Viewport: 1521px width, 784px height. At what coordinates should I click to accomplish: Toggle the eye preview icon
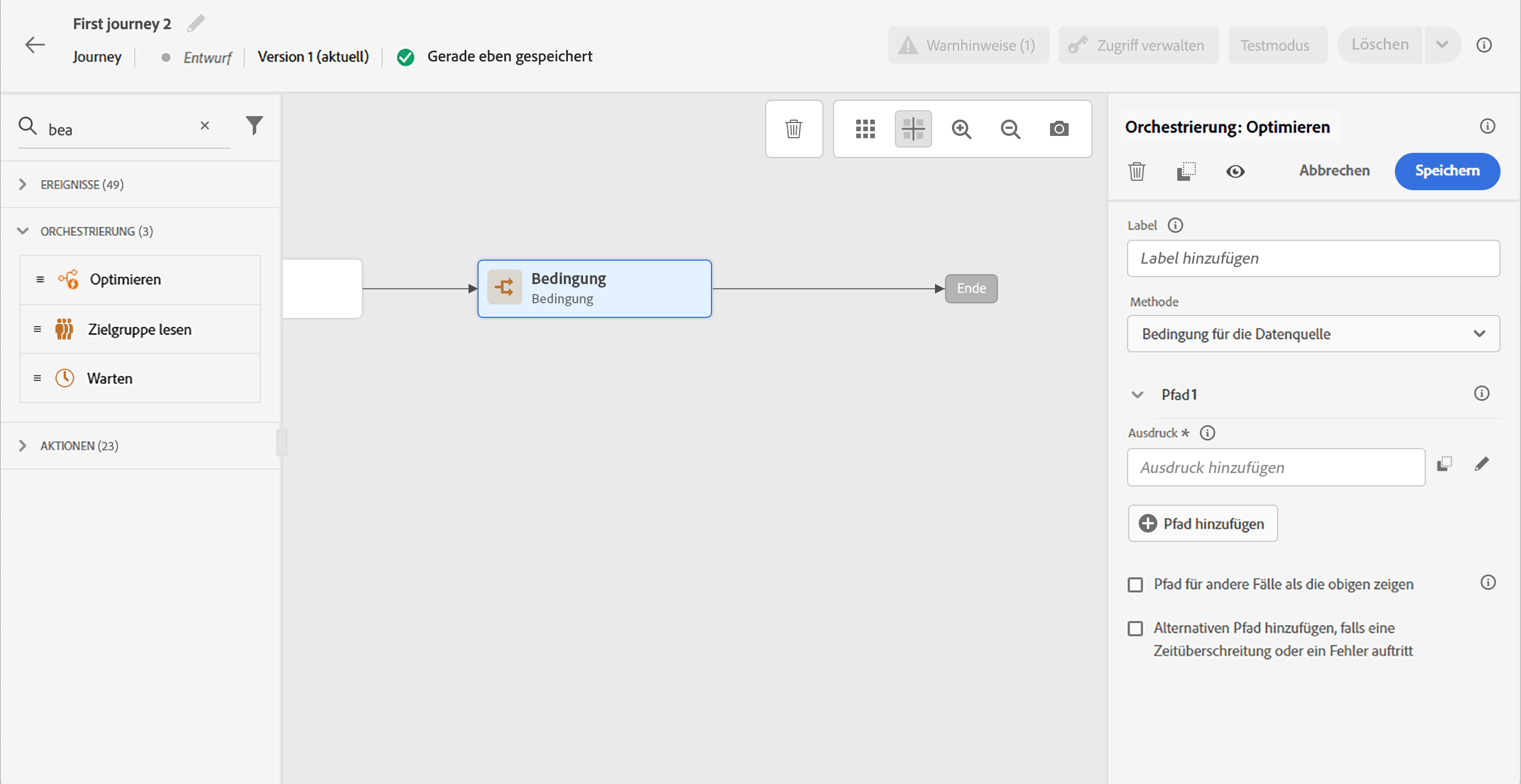click(1234, 171)
